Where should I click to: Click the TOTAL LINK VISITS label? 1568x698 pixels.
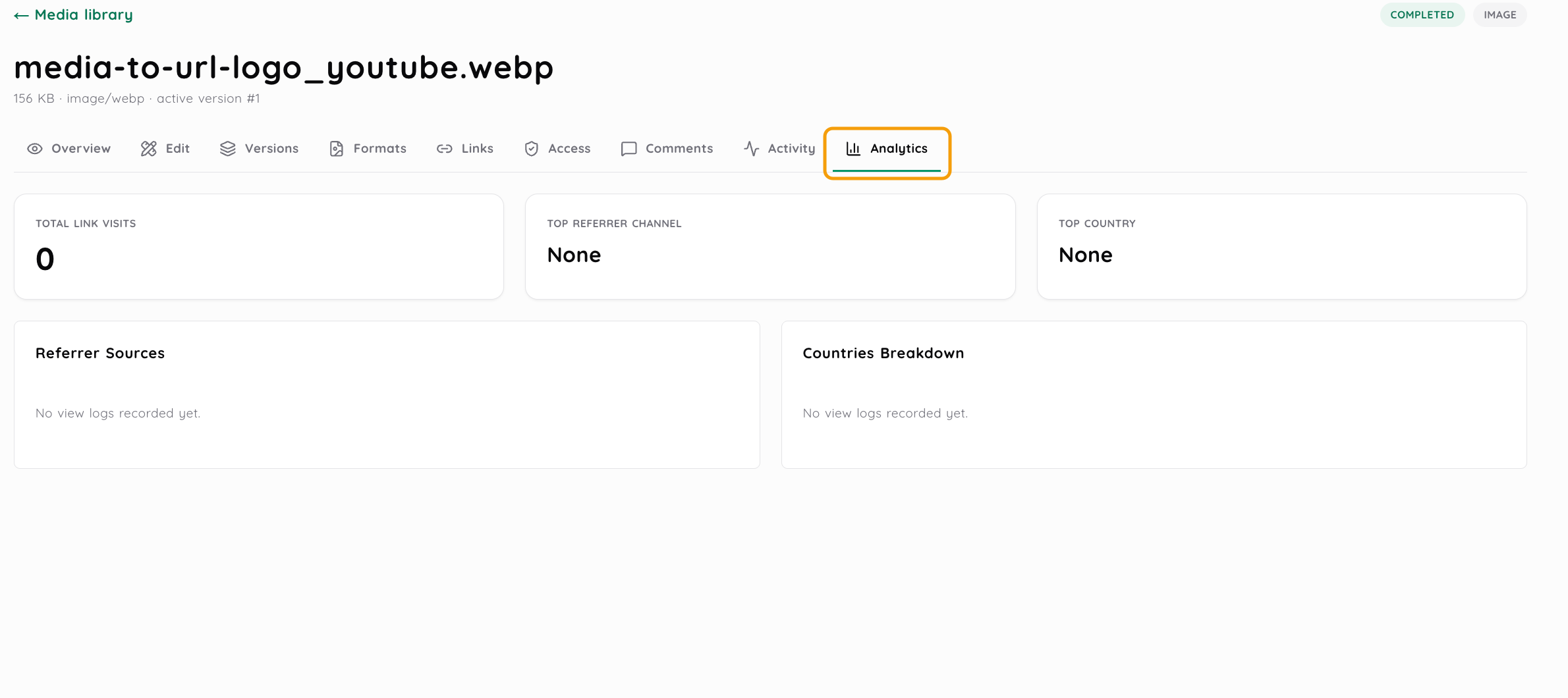86,224
